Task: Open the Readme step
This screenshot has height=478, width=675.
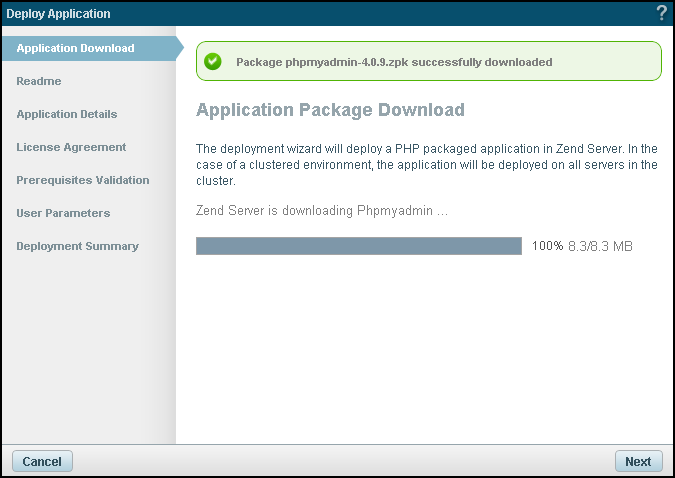Action: [39, 81]
